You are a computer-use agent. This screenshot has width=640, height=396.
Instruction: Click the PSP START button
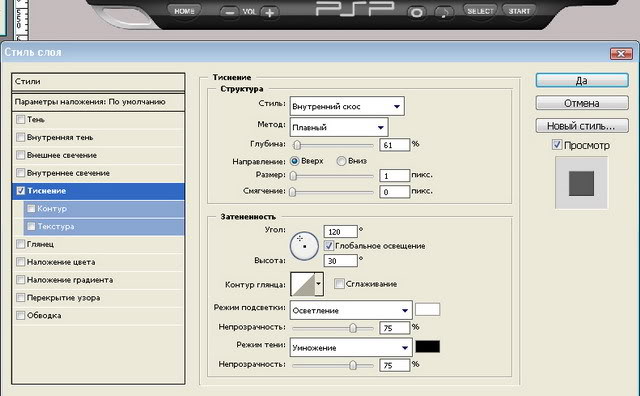pyautogui.click(x=519, y=11)
